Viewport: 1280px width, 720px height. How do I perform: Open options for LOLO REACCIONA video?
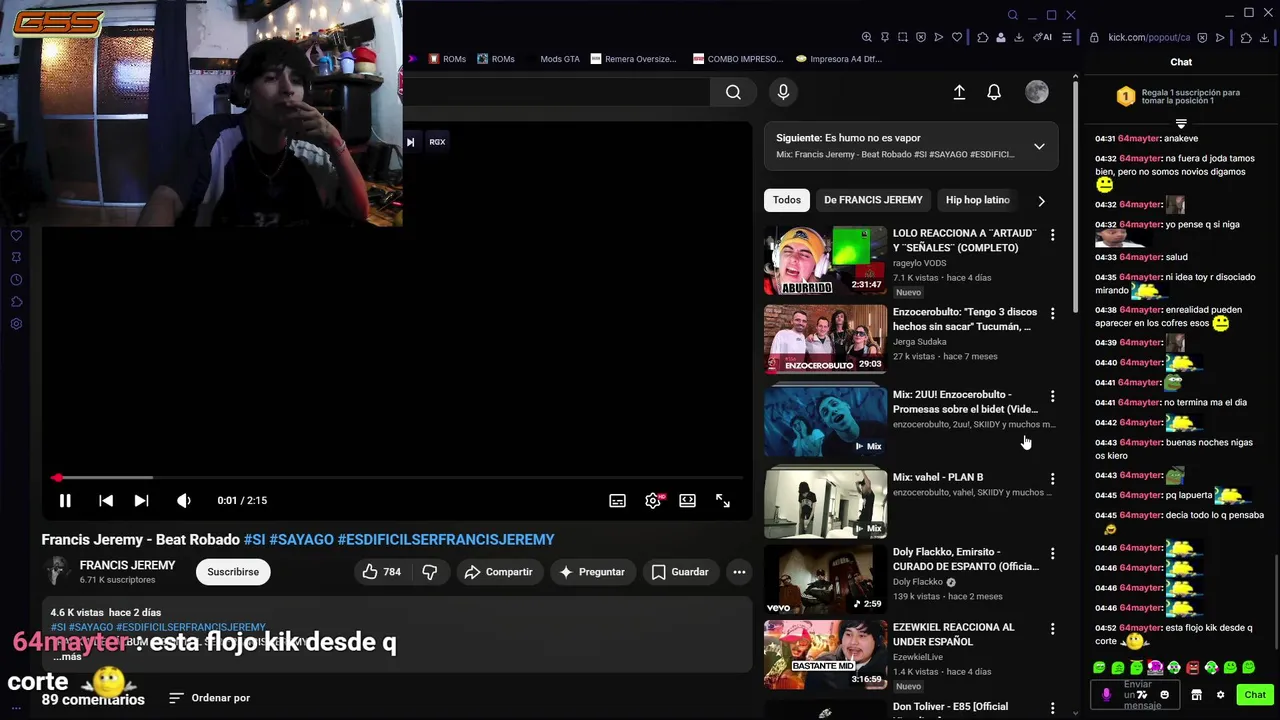coord(1052,234)
